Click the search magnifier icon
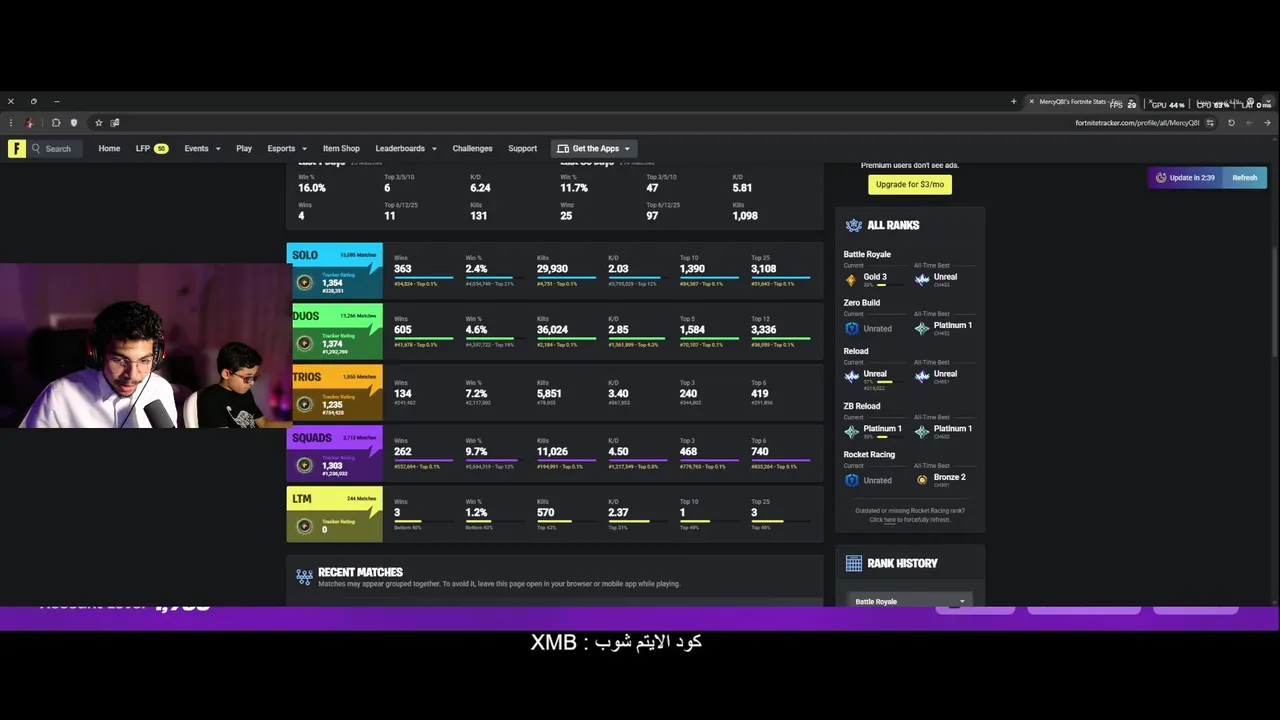The image size is (1280, 720). pyautogui.click(x=36, y=148)
